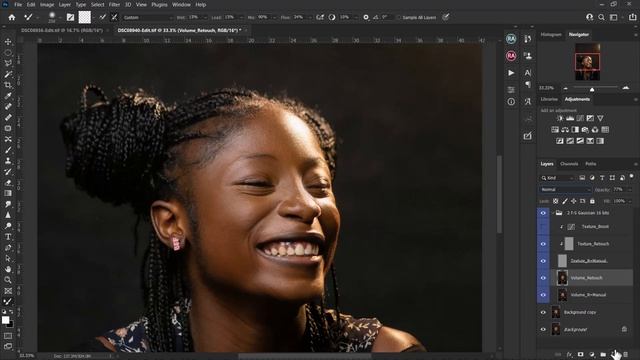Adjust the Navigator zoom slider
640x360 pixels.
point(592,89)
